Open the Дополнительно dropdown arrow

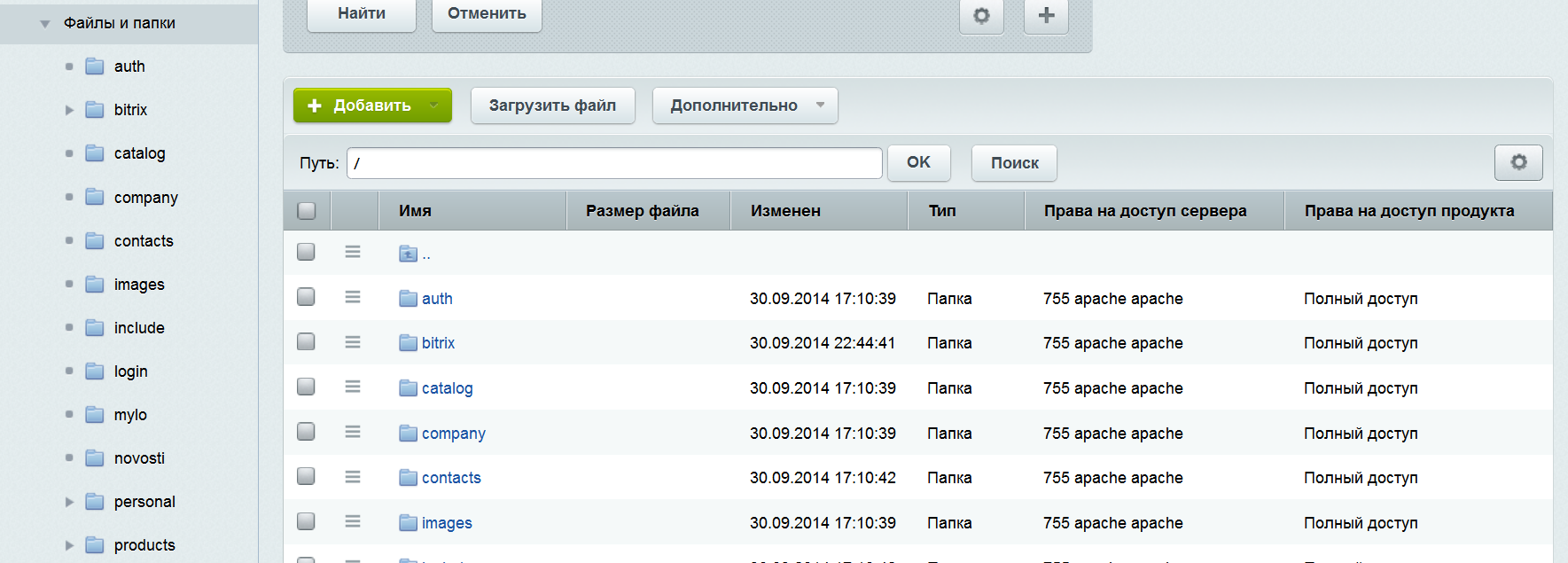820,106
